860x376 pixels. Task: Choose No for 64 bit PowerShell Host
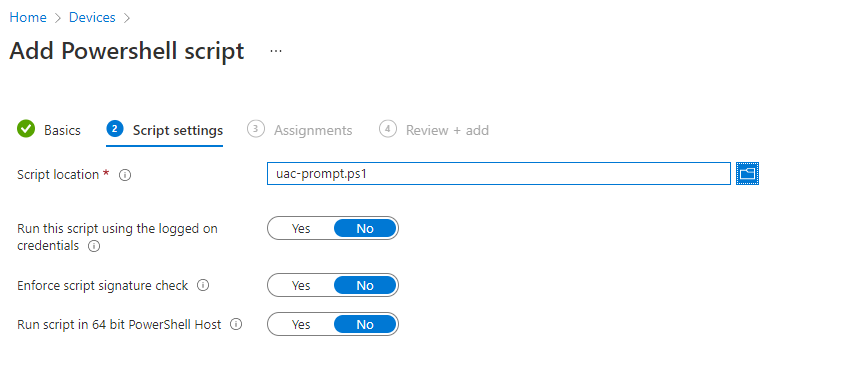[x=365, y=324]
